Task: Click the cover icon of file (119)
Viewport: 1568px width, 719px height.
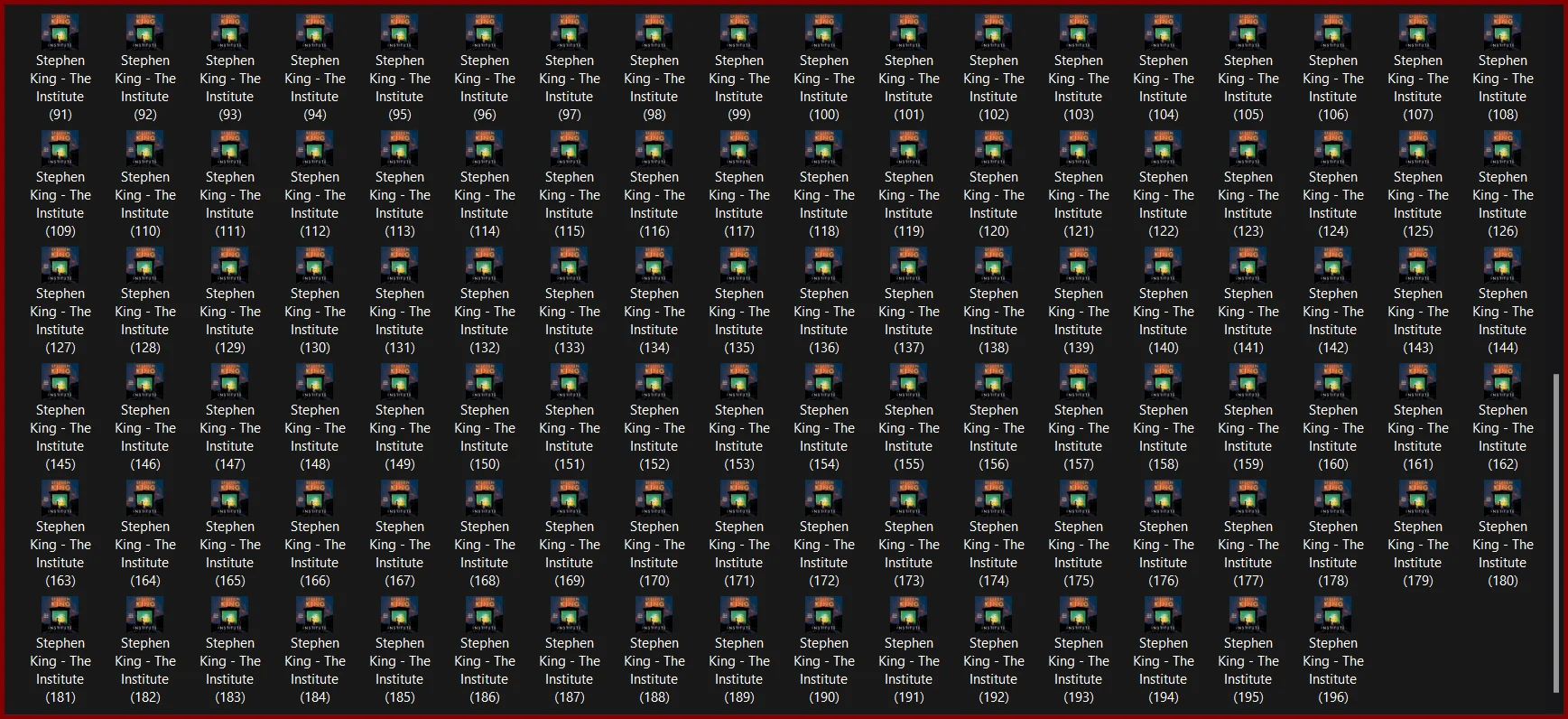Action: 909,149
